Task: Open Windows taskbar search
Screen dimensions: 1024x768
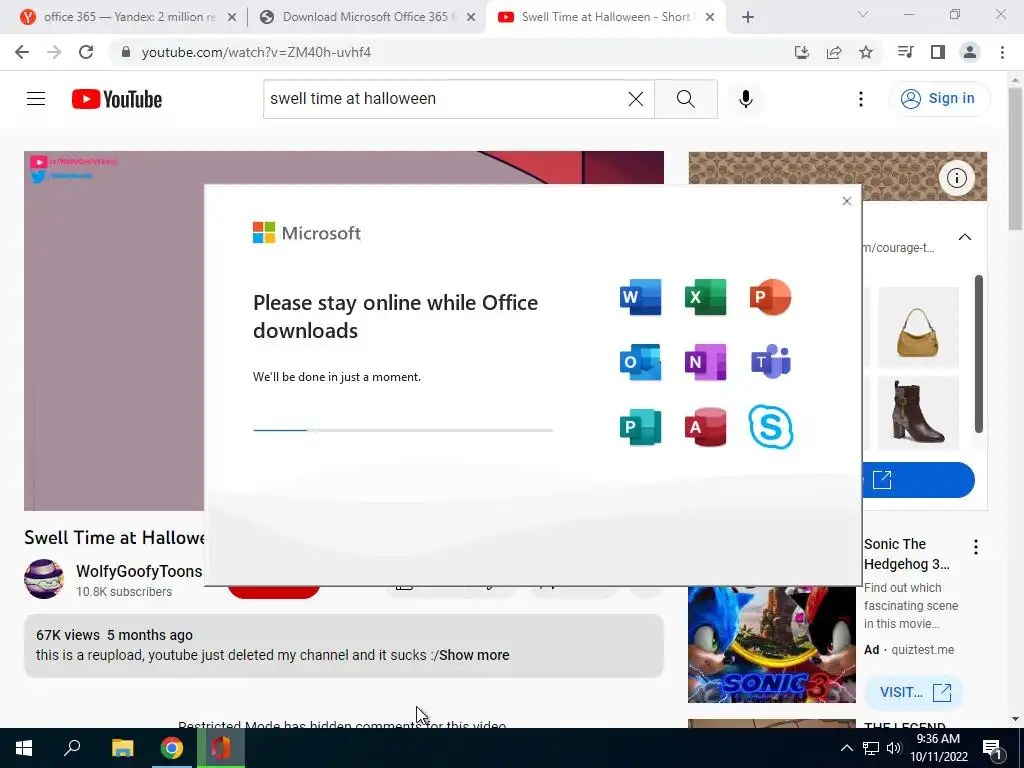Action: (72, 748)
